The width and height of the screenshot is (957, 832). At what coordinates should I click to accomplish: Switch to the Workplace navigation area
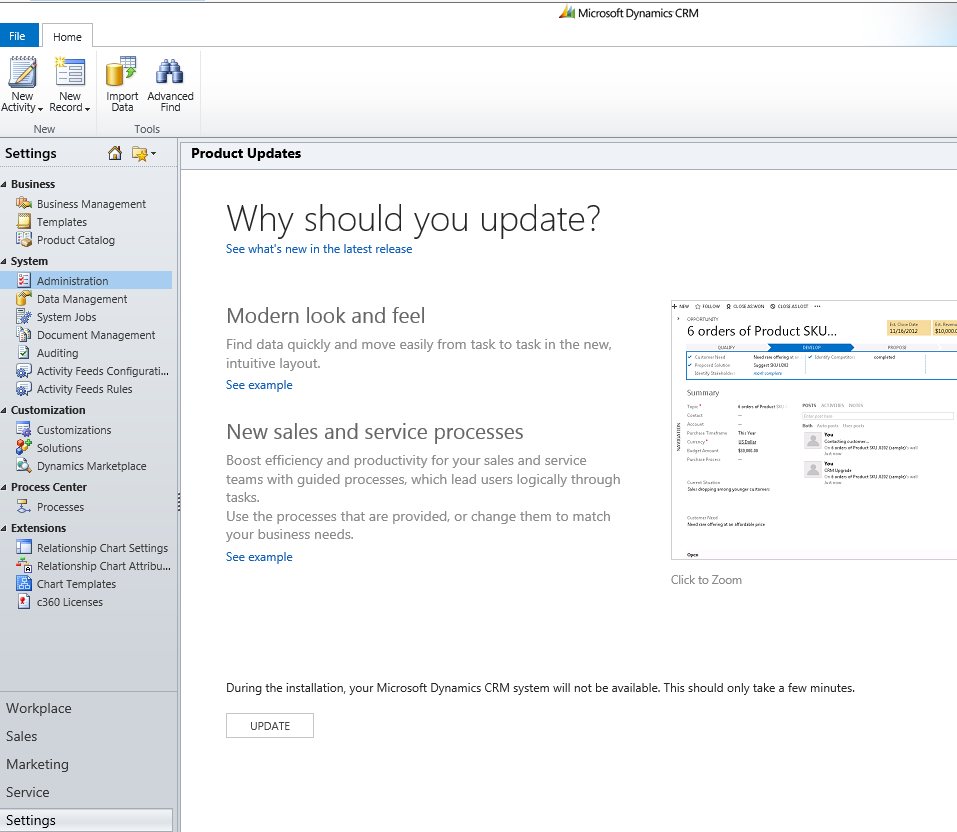pyautogui.click(x=39, y=708)
